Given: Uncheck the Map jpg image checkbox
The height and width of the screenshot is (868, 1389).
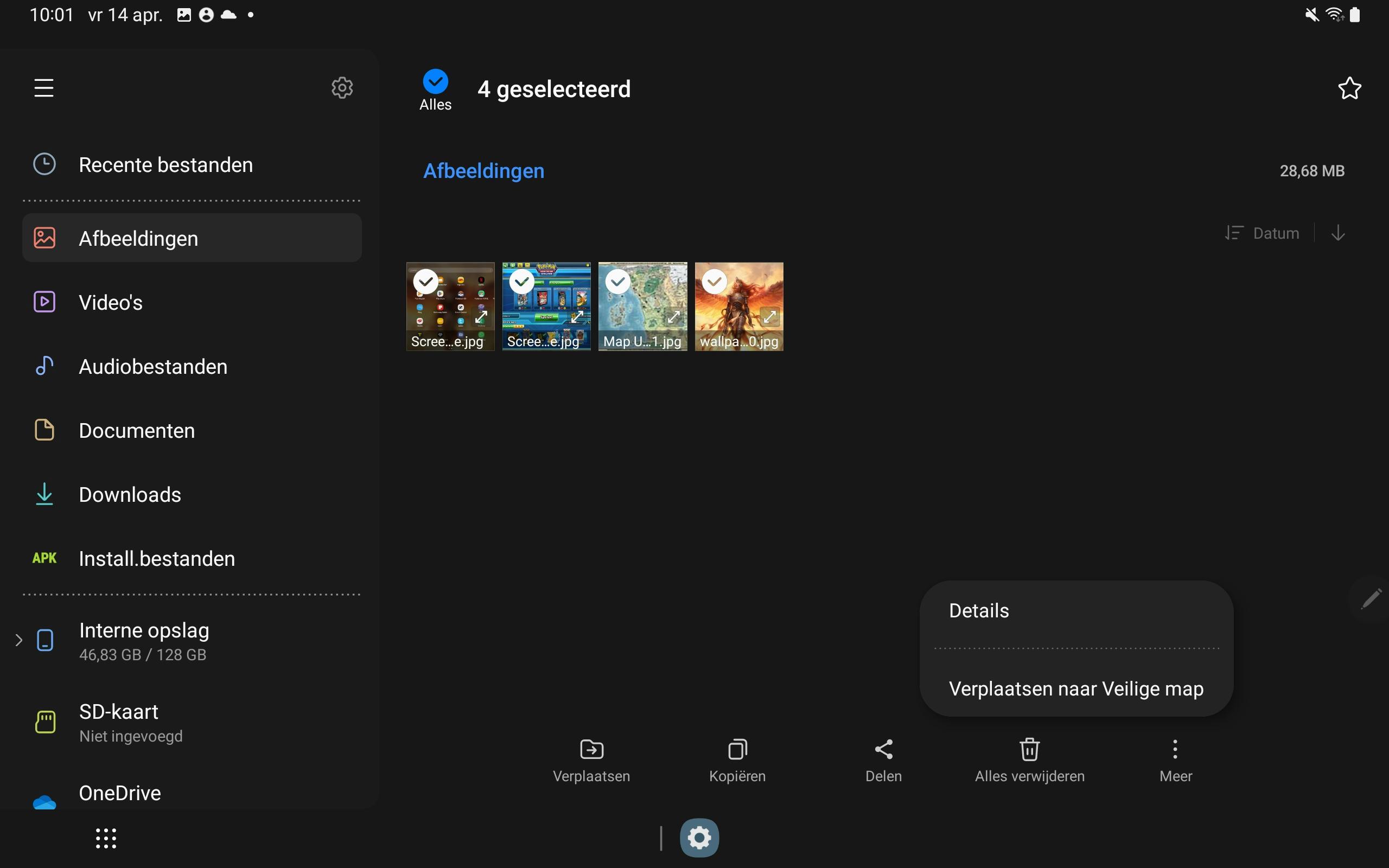Looking at the screenshot, I should 617,282.
